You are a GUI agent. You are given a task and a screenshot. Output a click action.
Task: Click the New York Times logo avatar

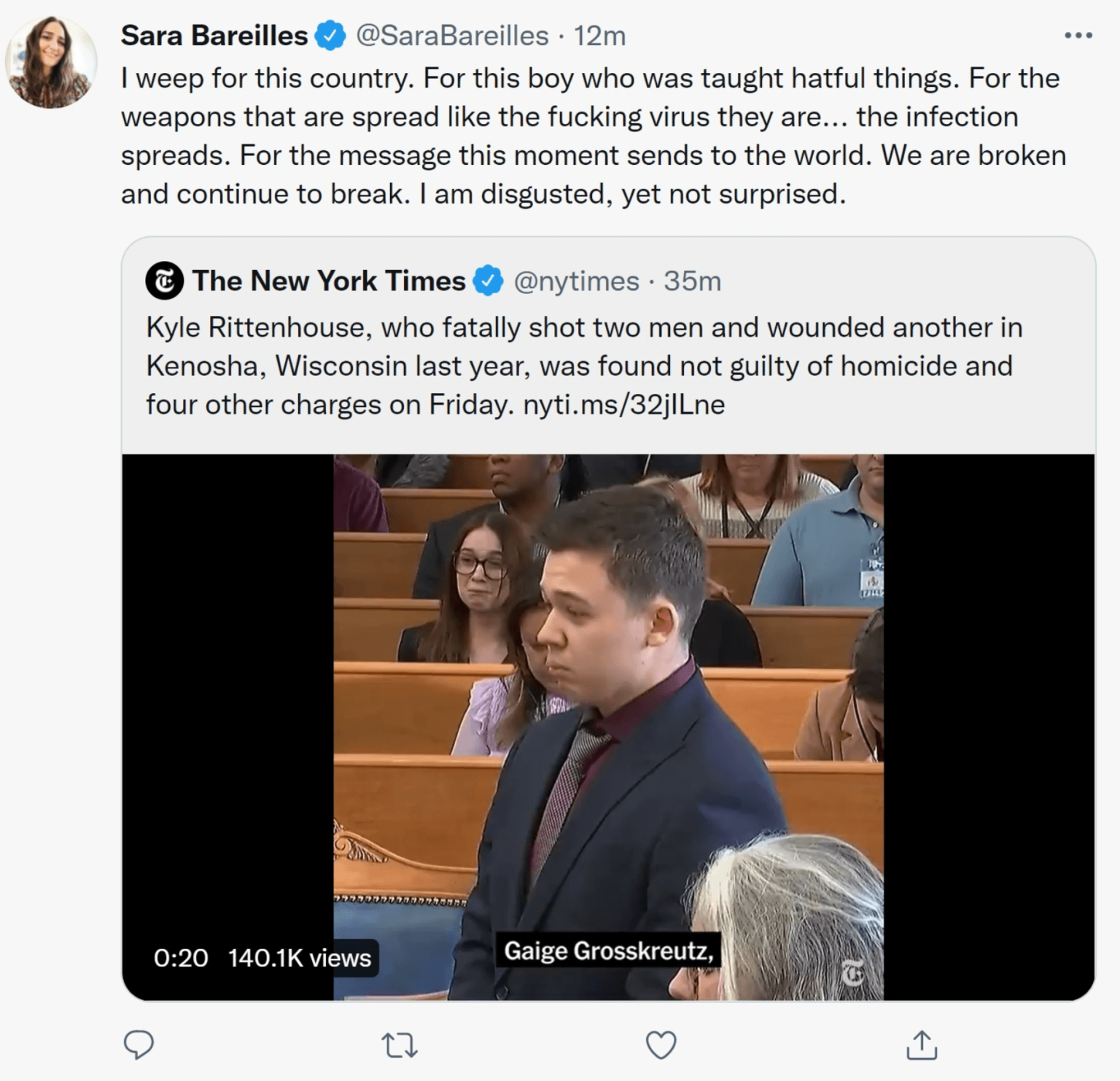pos(164,281)
